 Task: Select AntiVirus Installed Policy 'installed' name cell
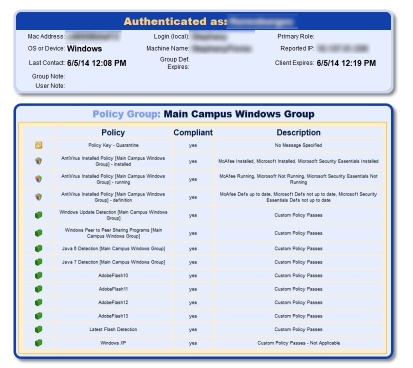pyautogui.click(x=113, y=161)
